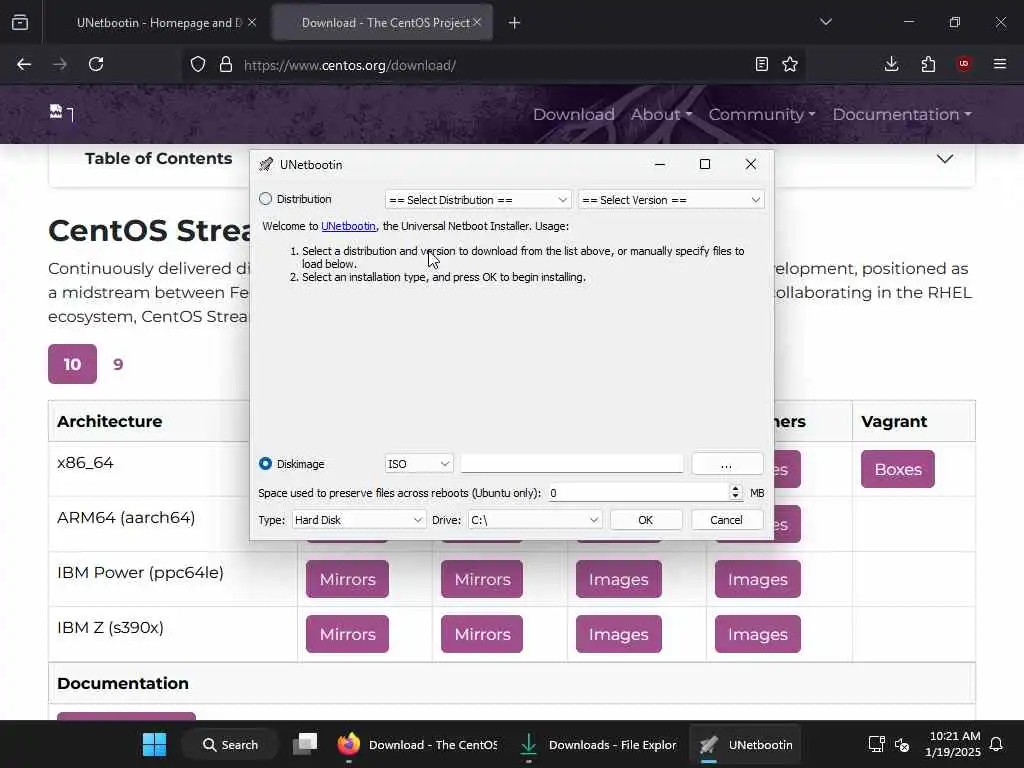Open the Type Hard Disk dropdown
Image resolution: width=1024 pixels, height=768 pixels.
coord(359,520)
